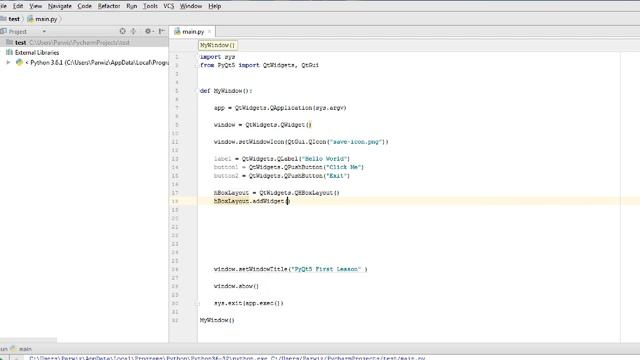The image size is (640, 360).
Task: Click the window.show() line
Action: pyautogui.click(x=236, y=286)
